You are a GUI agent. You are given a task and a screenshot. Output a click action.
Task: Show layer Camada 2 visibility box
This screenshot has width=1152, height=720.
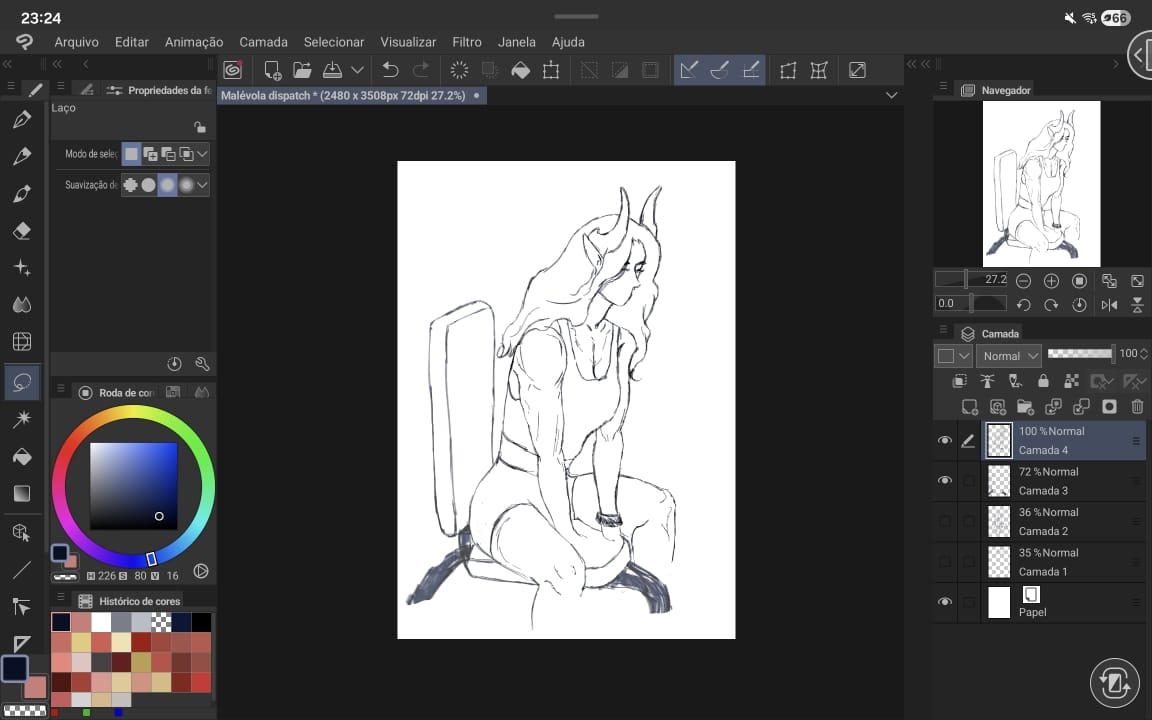944,521
